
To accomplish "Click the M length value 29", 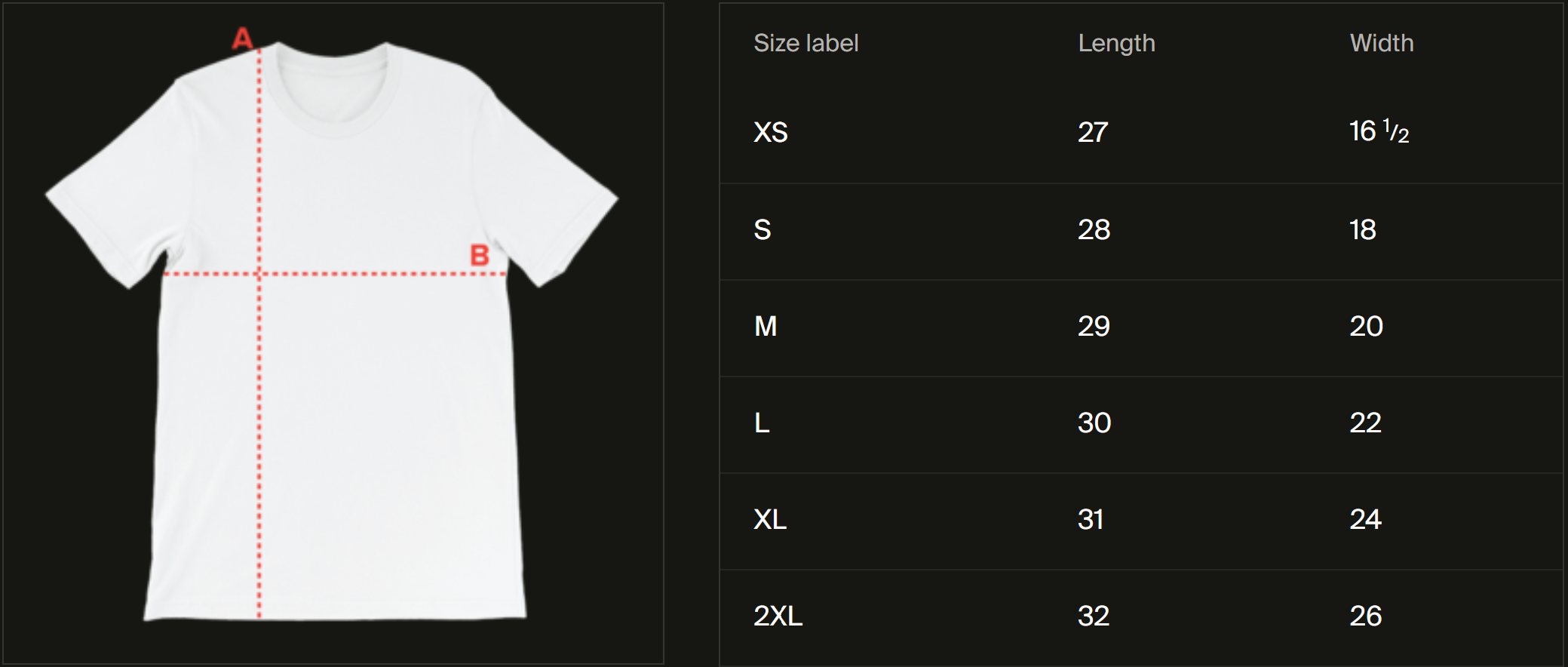I will click(x=1093, y=326).
